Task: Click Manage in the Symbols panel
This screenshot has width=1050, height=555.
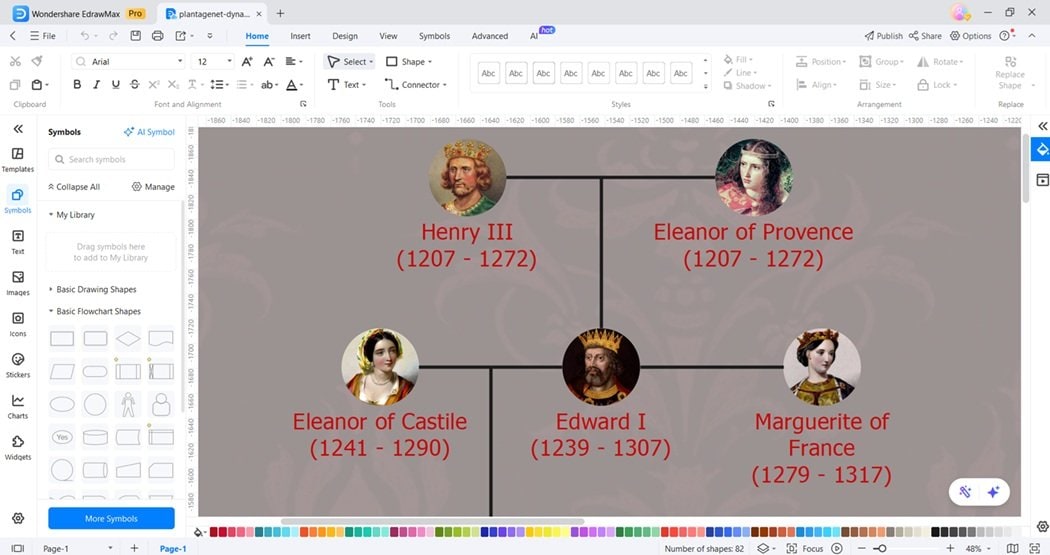Action: [x=153, y=187]
